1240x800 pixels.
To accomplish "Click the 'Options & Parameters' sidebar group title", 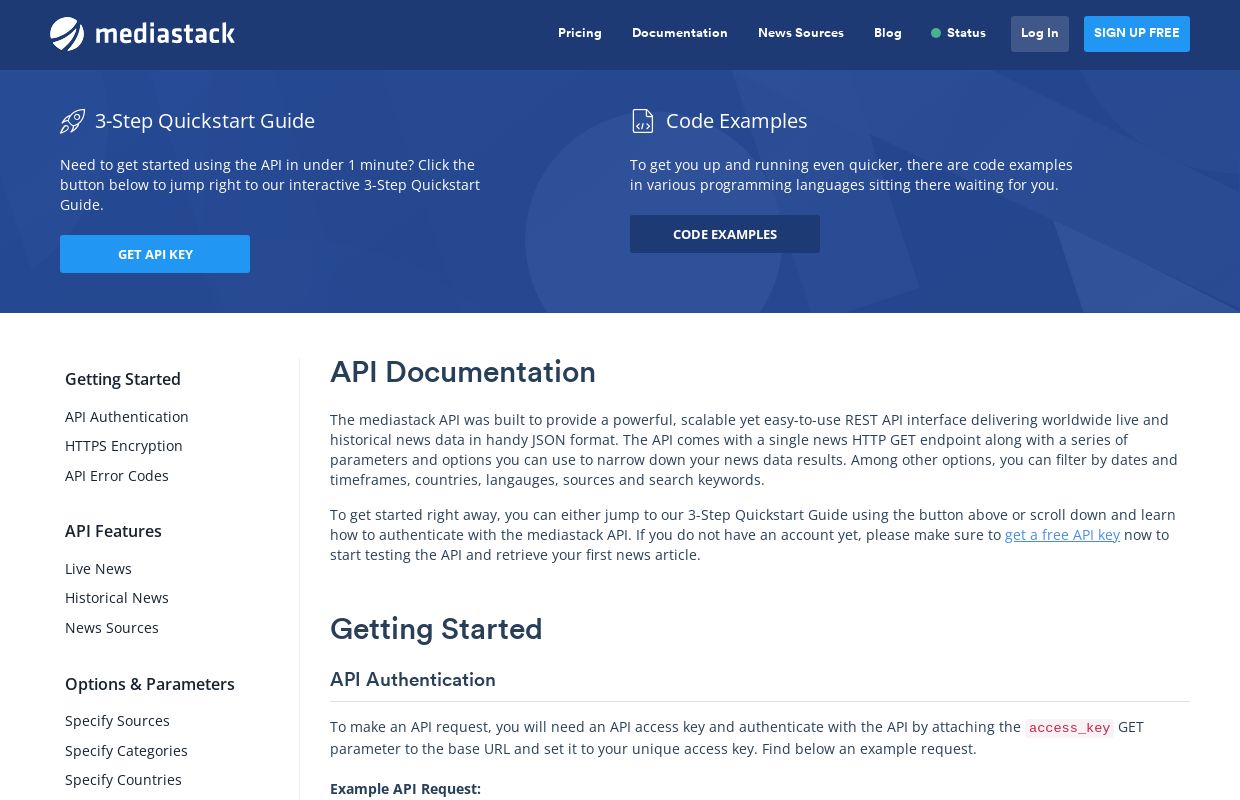I will click(150, 684).
